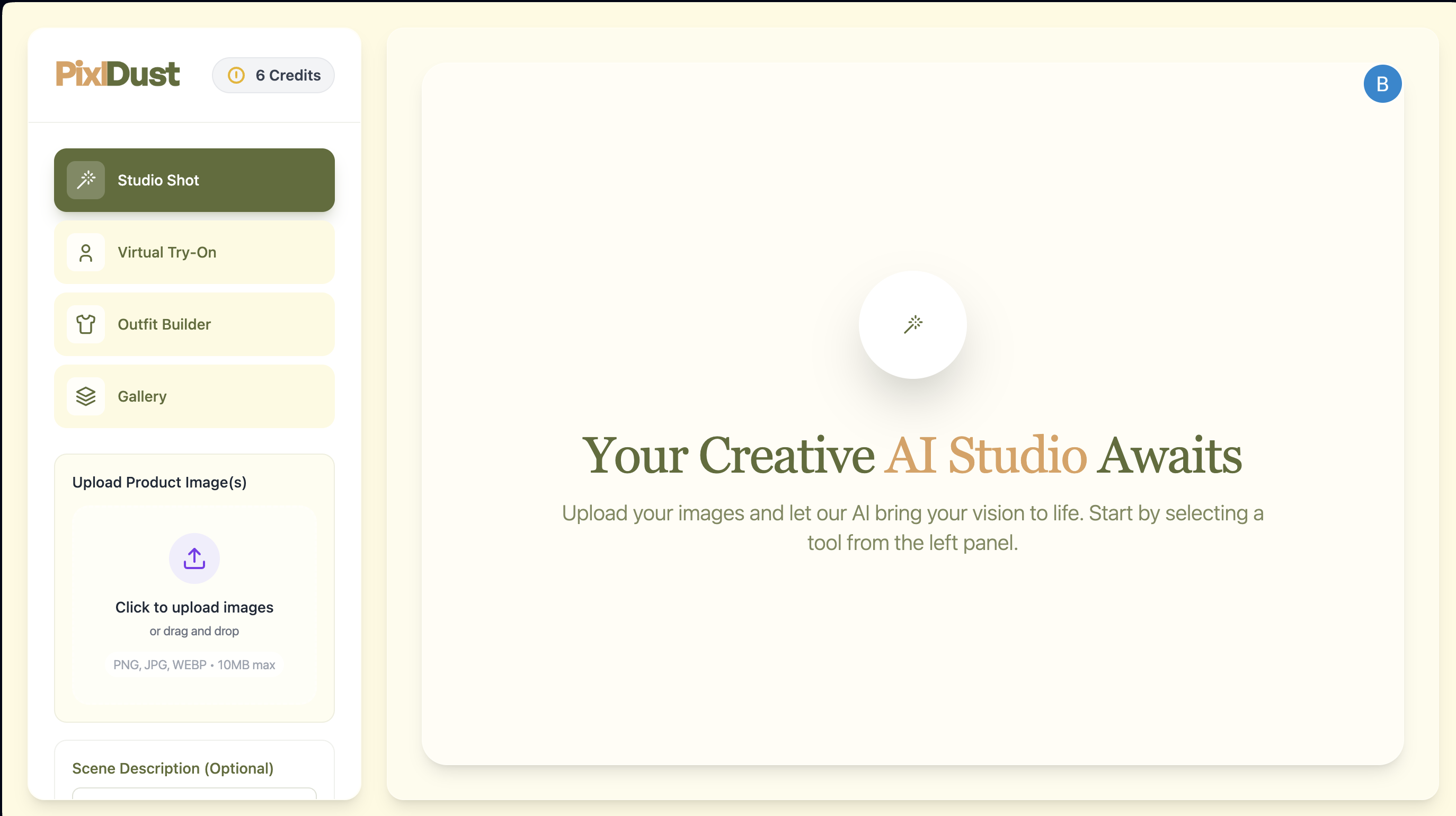
Task: Check remaining credits via 6 Credits badge
Action: pos(273,75)
